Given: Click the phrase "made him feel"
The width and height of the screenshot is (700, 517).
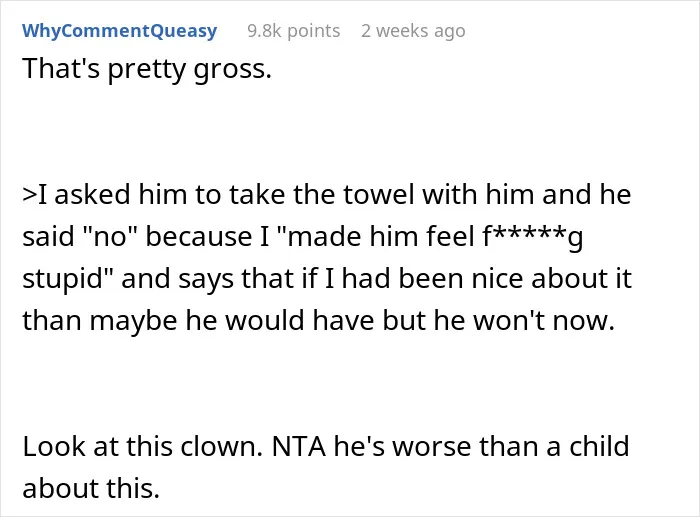Looking at the screenshot, I should [381, 237].
